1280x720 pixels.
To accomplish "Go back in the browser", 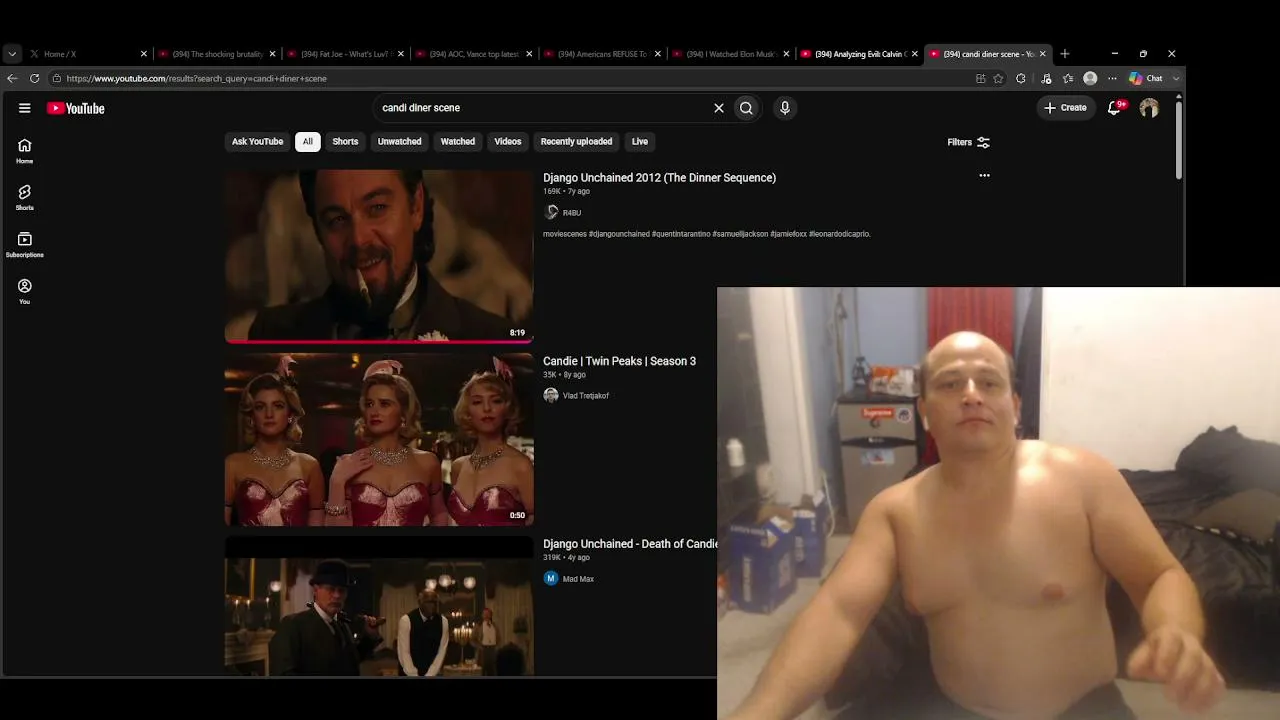I will coord(12,78).
